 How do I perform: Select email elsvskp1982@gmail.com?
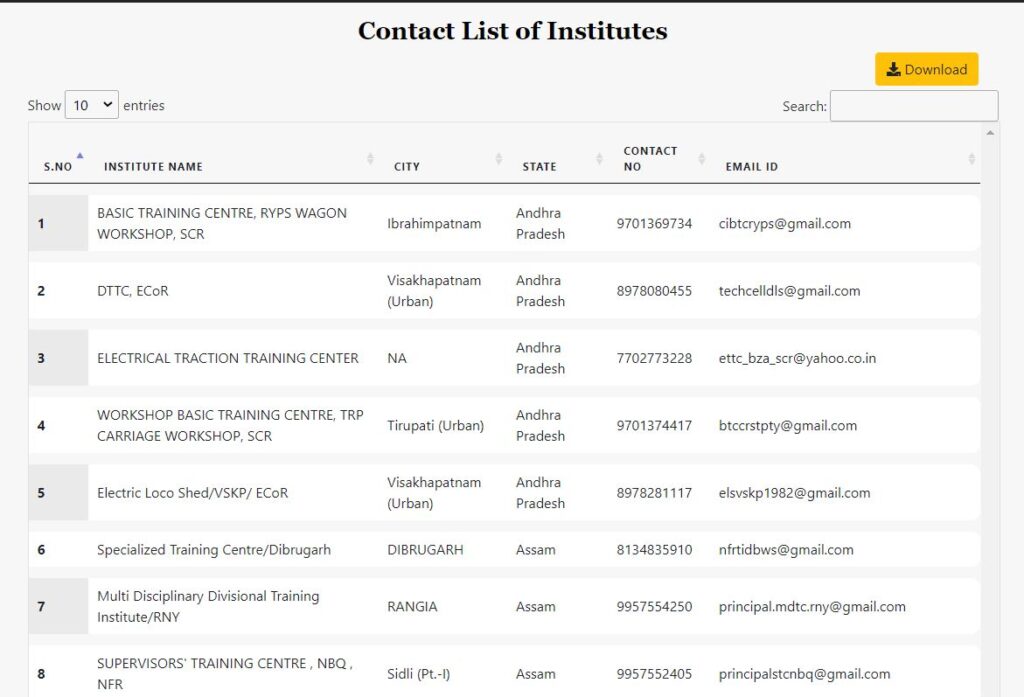point(794,493)
